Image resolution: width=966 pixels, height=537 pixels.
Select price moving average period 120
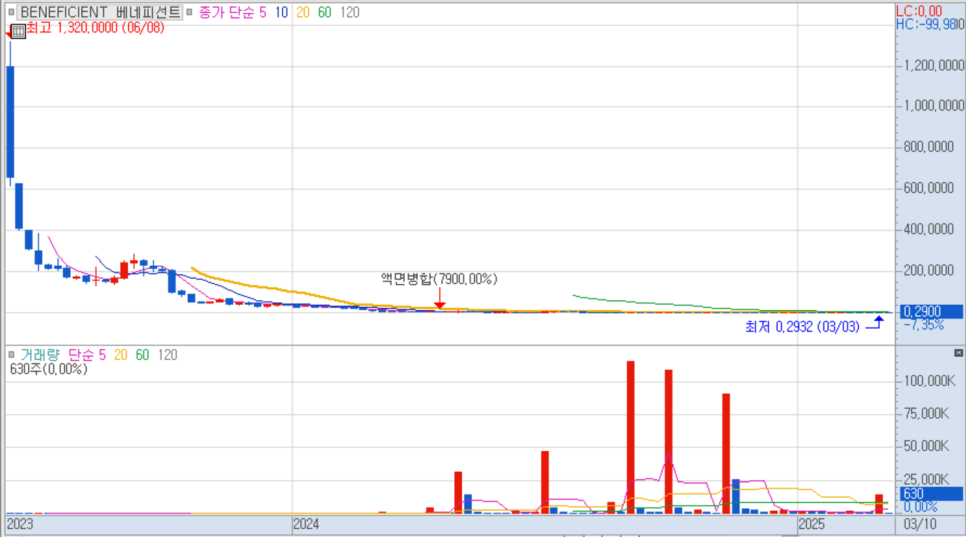click(349, 12)
